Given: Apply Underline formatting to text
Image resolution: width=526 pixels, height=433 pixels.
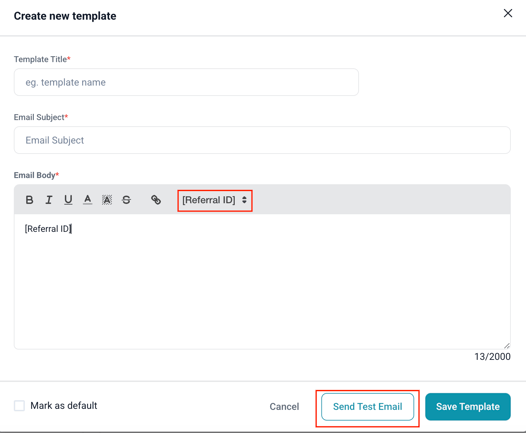Looking at the screenshot, I should pos(68,200).
